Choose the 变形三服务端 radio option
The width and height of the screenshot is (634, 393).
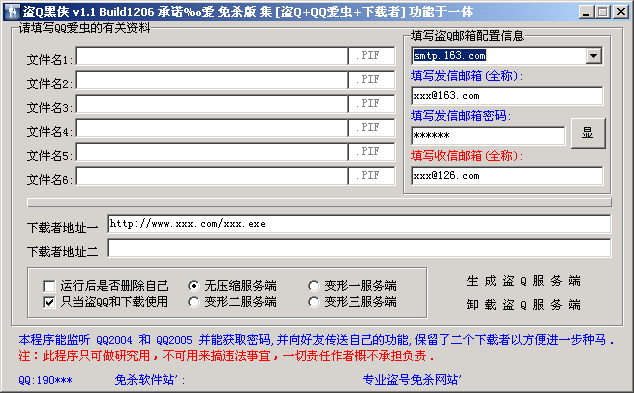tap(313, 302)
